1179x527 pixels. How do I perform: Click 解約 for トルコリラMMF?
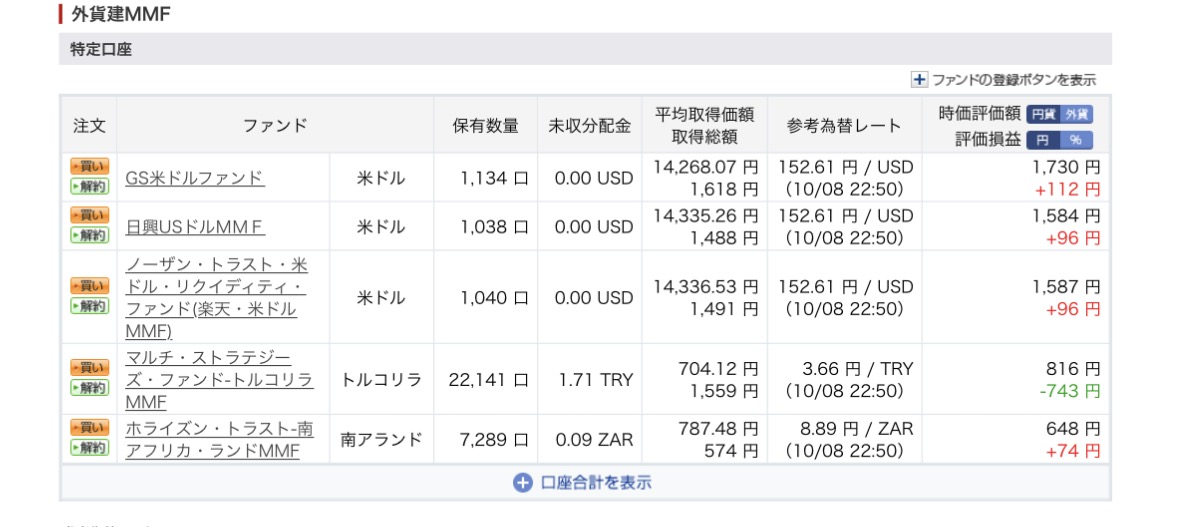pyautogui.click(x=89, y=388)
